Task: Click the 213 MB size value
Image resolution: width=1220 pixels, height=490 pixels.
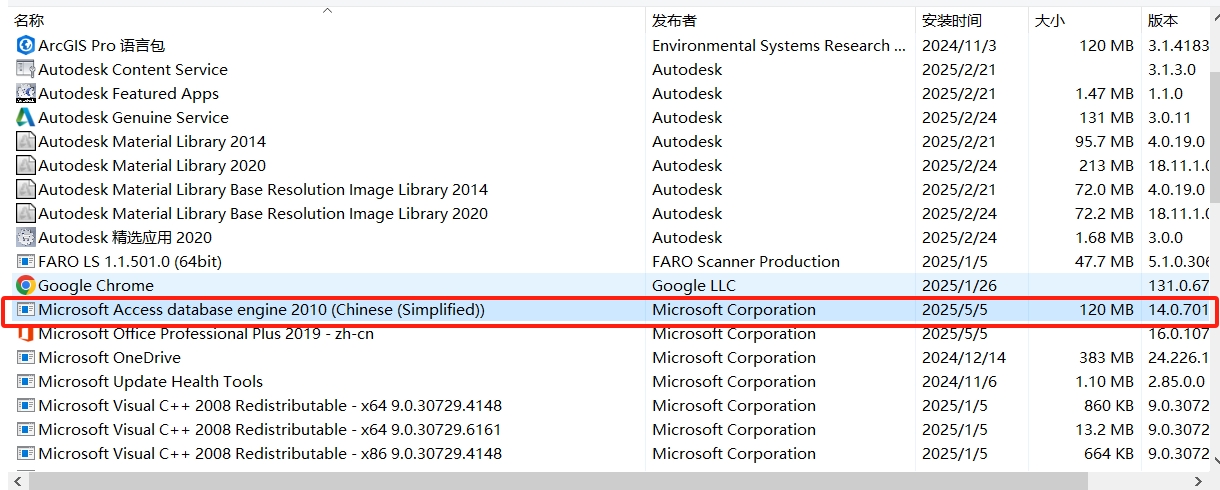Action: (1106, 165)
